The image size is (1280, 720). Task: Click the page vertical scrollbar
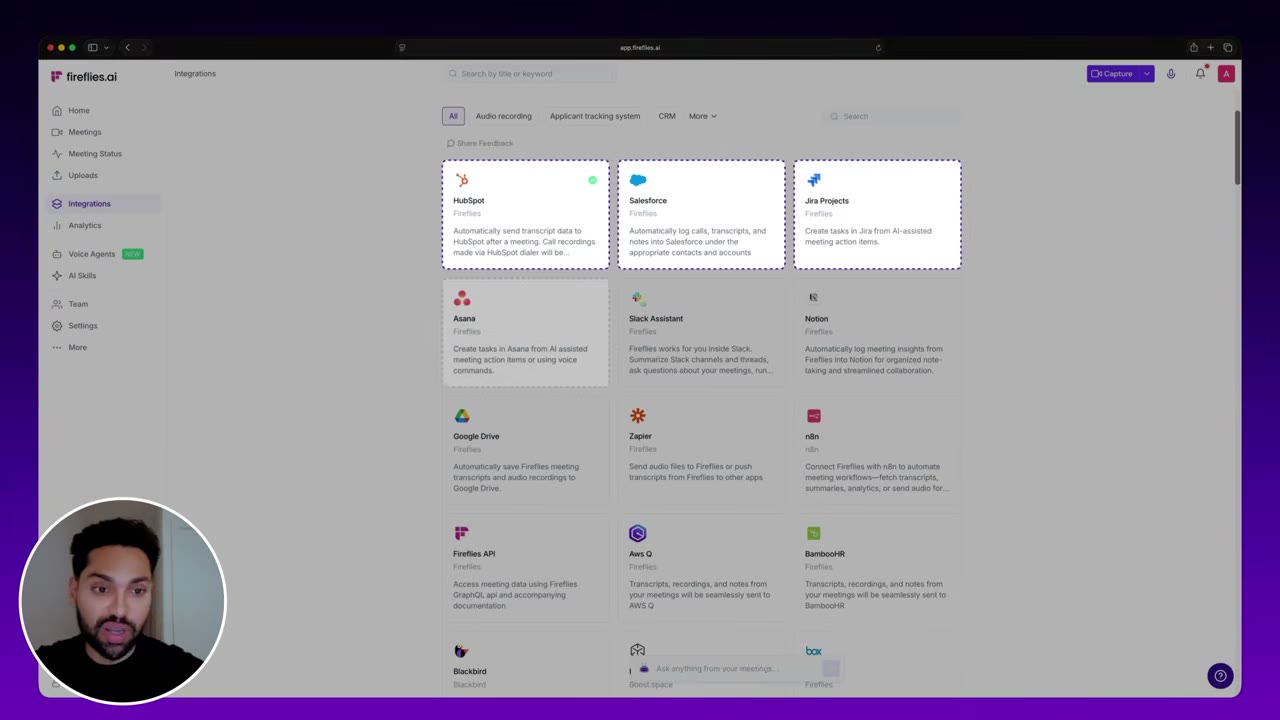coord(1237,147)
